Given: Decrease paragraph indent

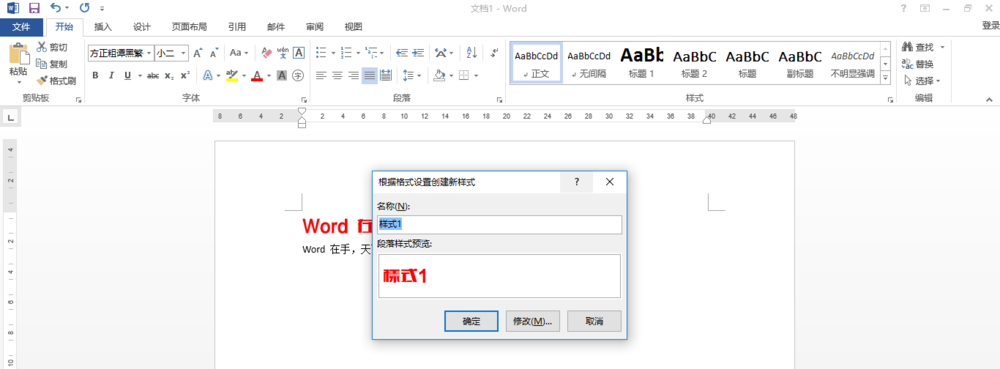Looking at the screenshot, I should click(402, 53).
